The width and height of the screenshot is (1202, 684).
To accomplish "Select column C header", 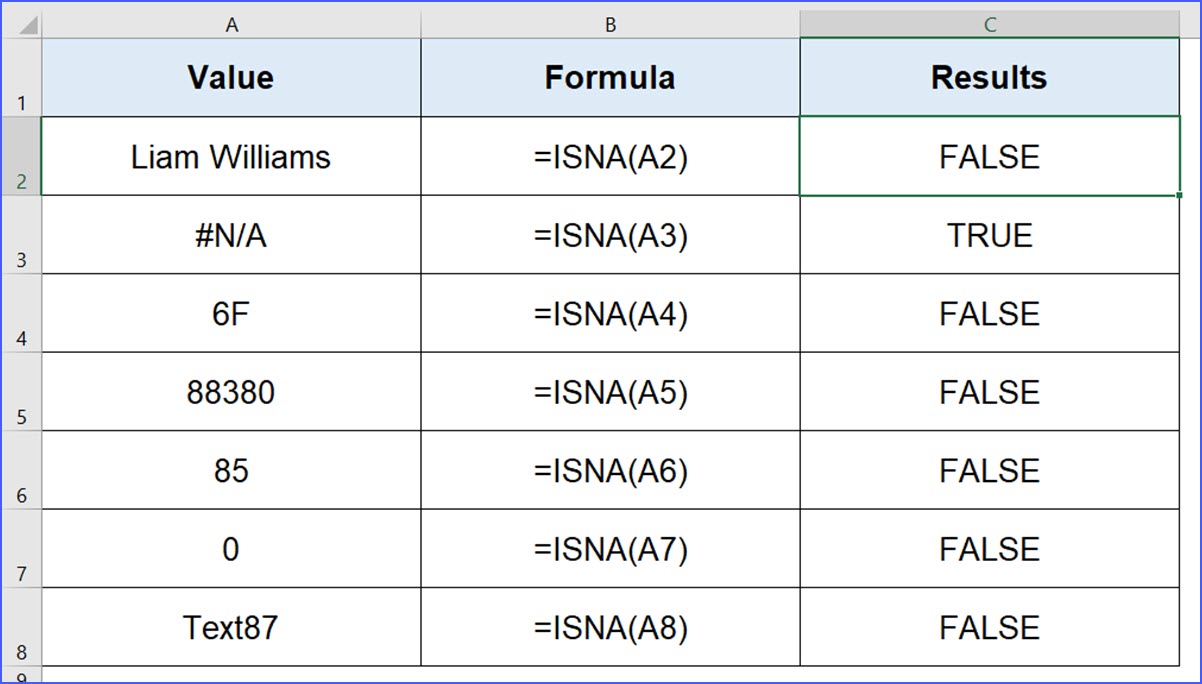I will pyautogui.click(x=990, y=24).
